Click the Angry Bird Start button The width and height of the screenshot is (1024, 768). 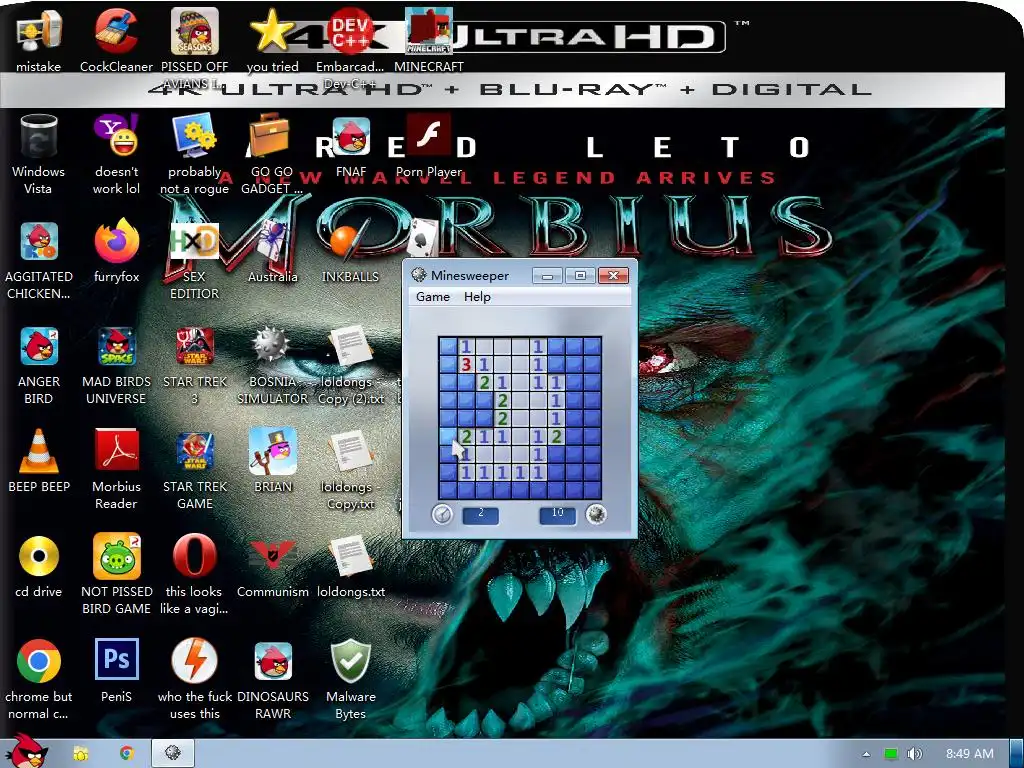[x=26, y=752]
